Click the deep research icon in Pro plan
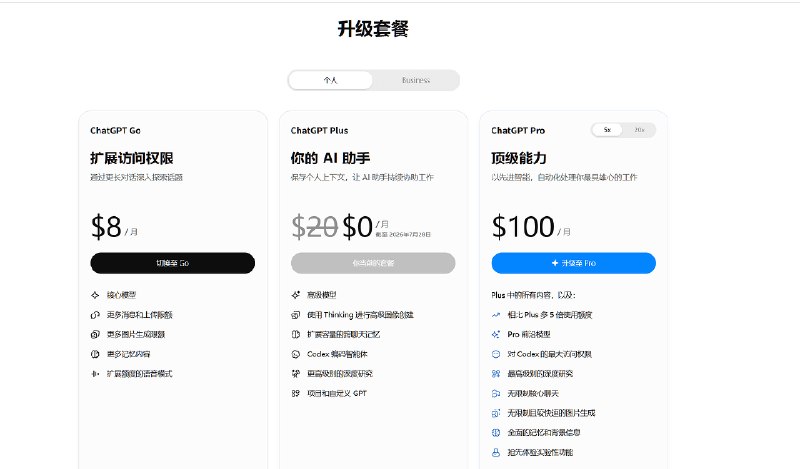The width and height of the screenshot is (800, 469). point(496,374)
